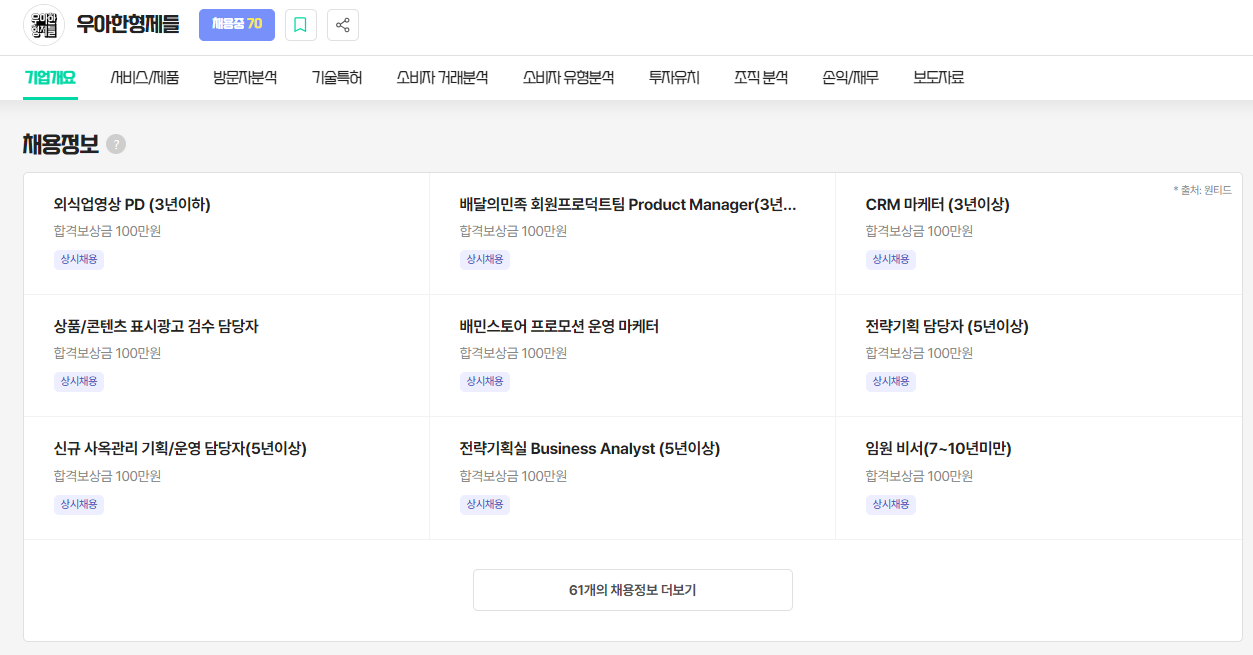Open the help icon next to 채용정보
Image resolution: width=1253 pixels, height=655 pixels.
pos(116,144)
